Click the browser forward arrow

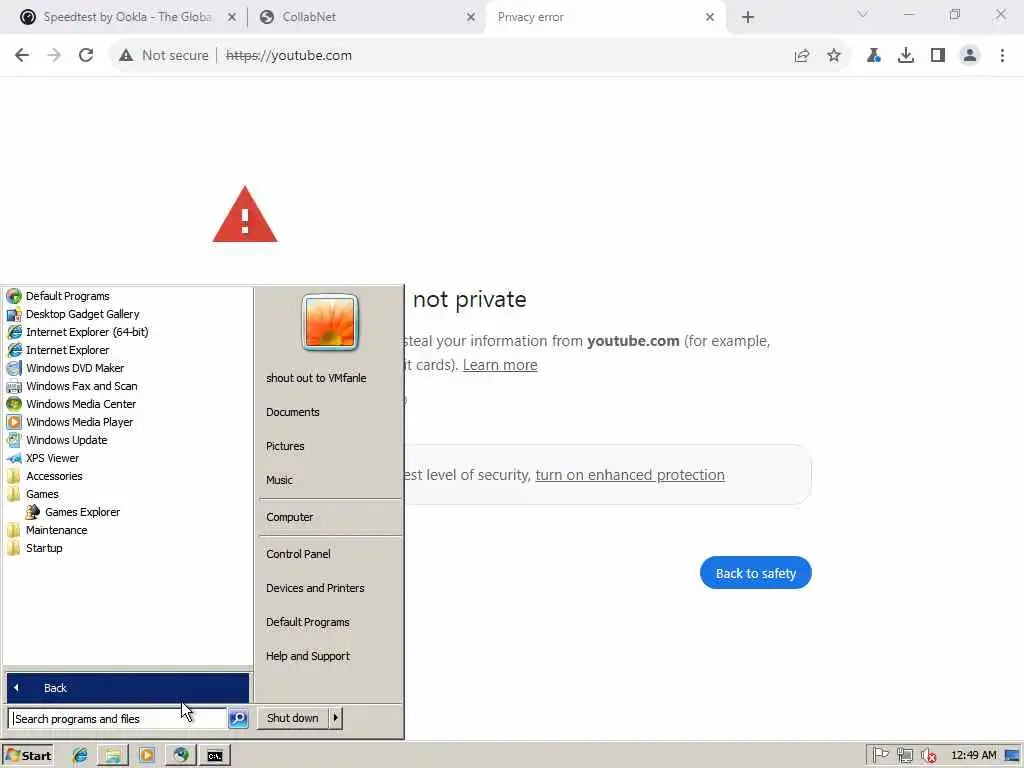(x=54, y=56)
